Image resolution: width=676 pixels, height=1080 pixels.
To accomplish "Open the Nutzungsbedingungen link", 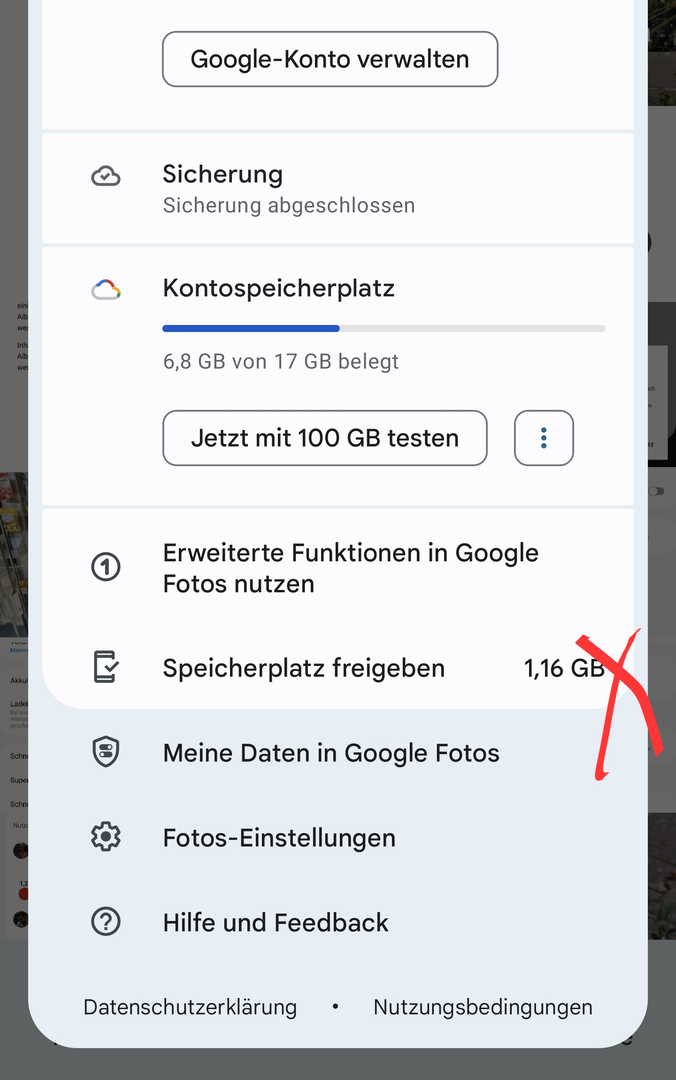I will point(483,1007).
